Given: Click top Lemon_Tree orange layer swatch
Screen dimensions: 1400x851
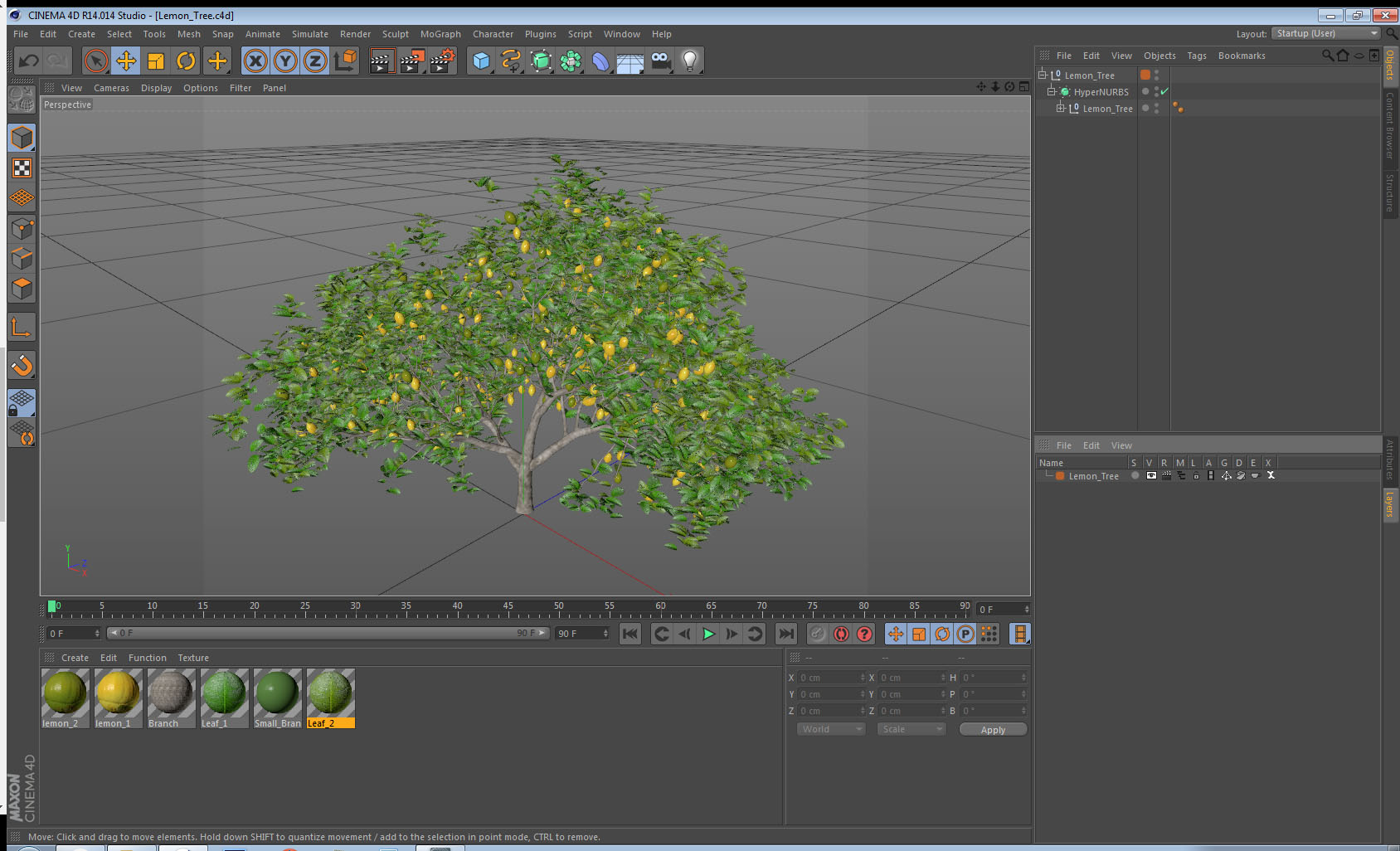Looking at the screenshot, I should click(1145, 75).
